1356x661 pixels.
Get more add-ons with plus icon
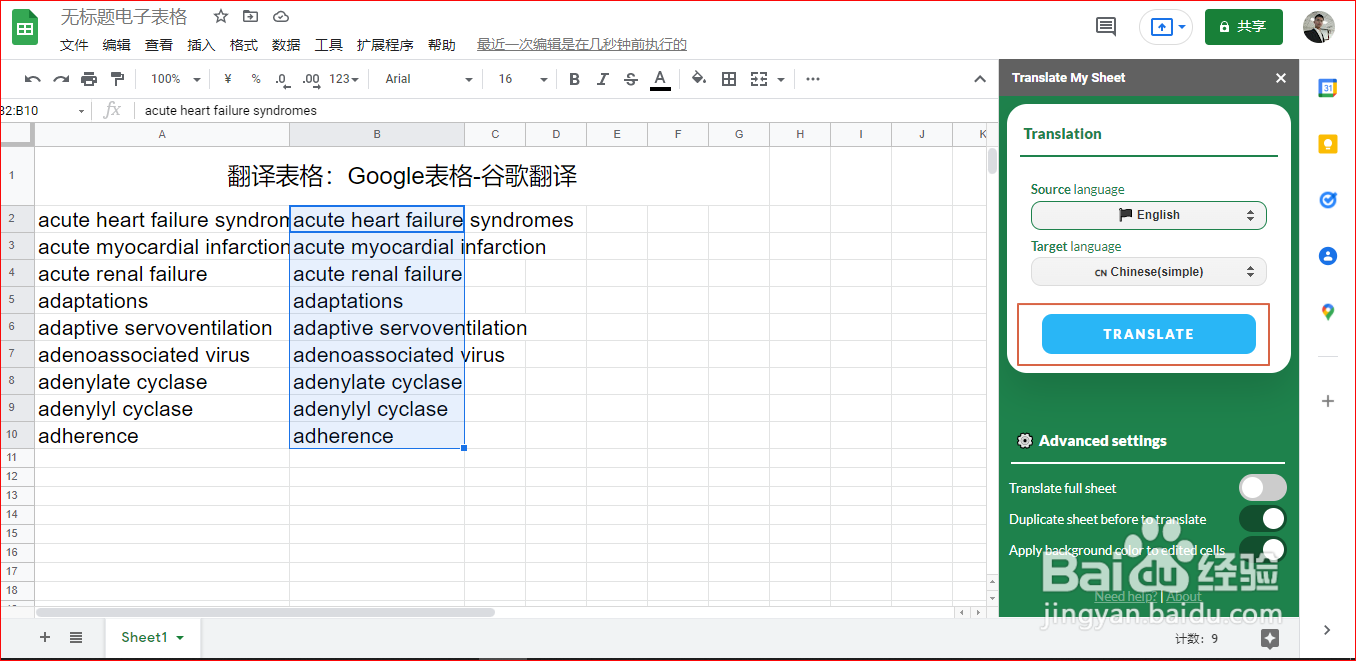coord(1328,401)
